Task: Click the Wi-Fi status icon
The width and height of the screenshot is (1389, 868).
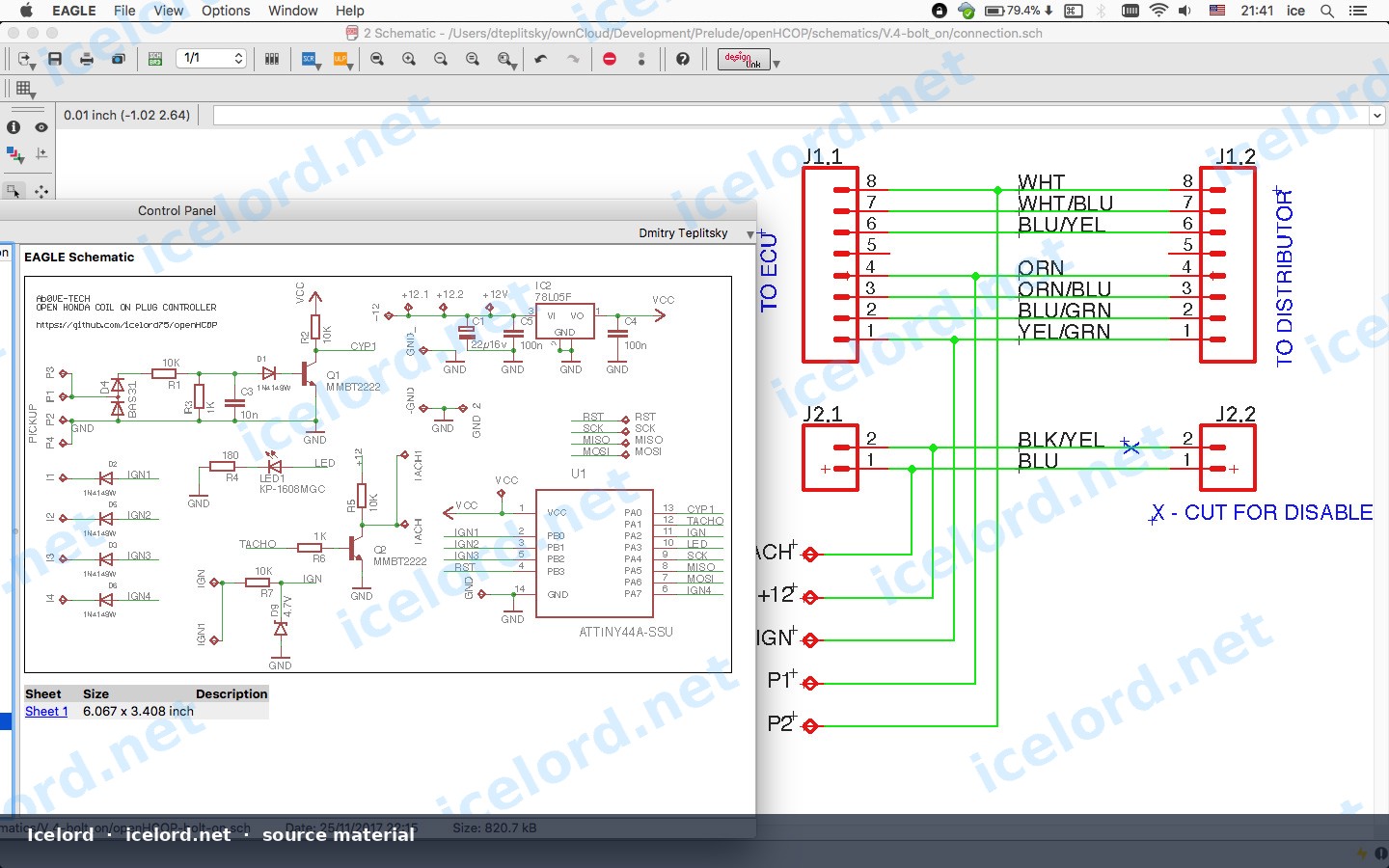Action: [x=1158, y=11]
